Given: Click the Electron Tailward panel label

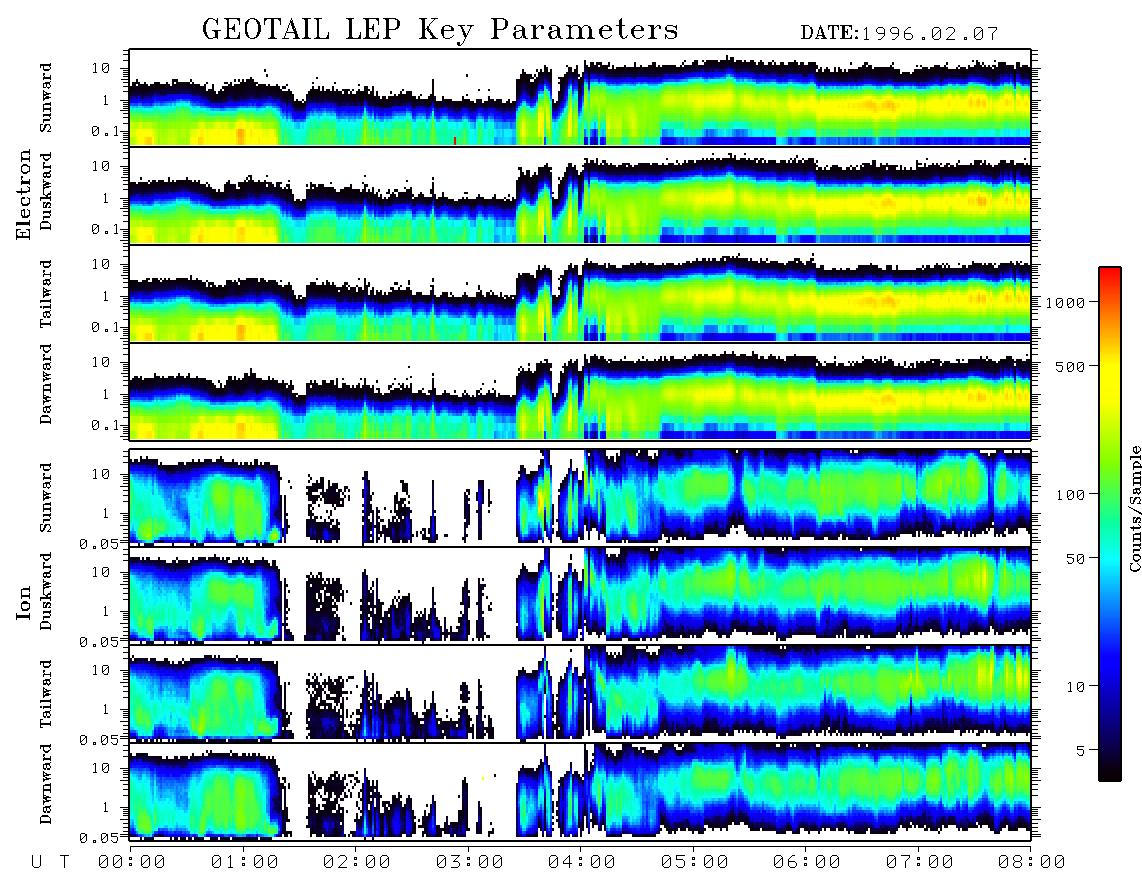Looking at the screenshot, I should pyautogui.click(x=46, y=294).
